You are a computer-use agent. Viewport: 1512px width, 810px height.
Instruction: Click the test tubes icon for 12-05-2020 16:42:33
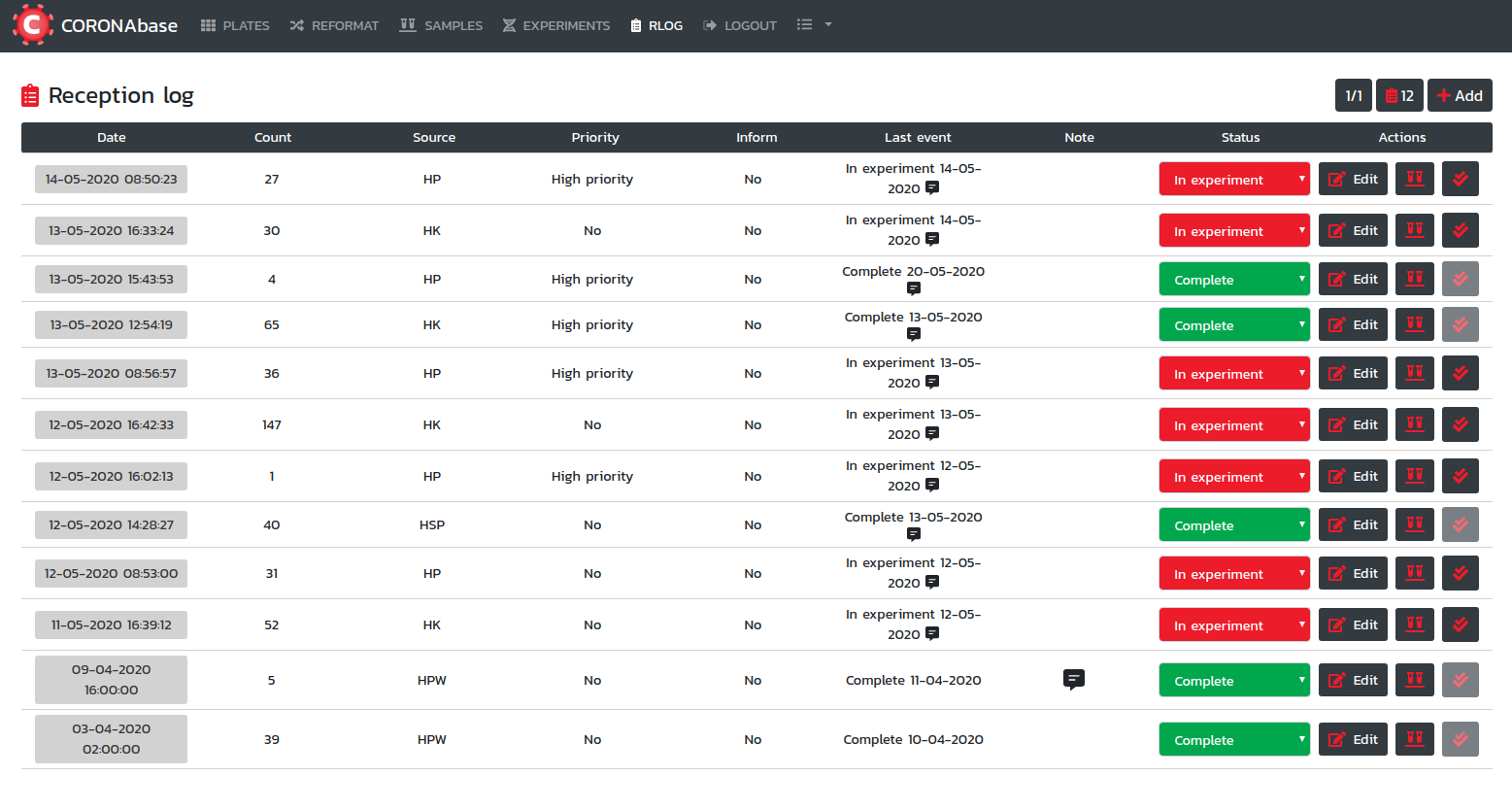tap(1414, 424)
